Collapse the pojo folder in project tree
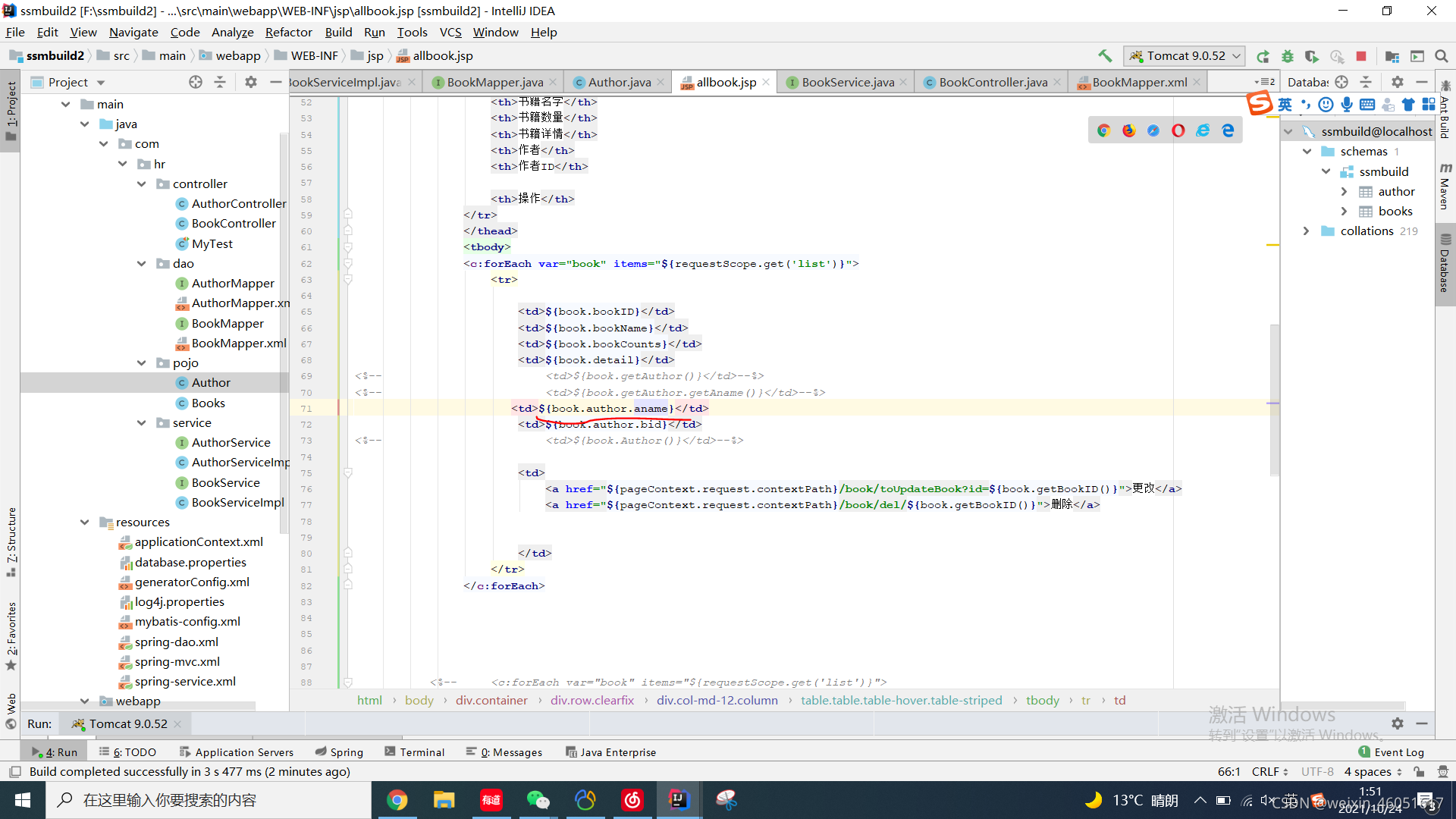Image resolution: width=1456 pixels, height=819 pixels. (142, 363)
